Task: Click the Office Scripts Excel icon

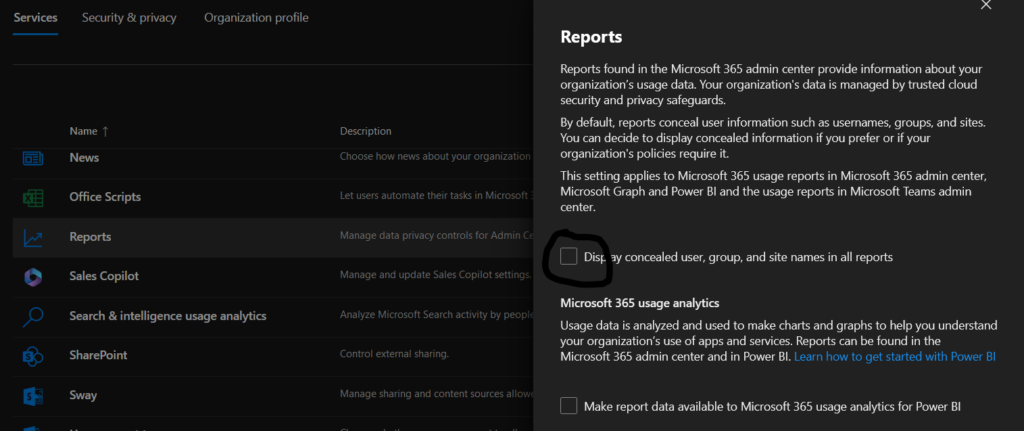Action: coord(33,197)
